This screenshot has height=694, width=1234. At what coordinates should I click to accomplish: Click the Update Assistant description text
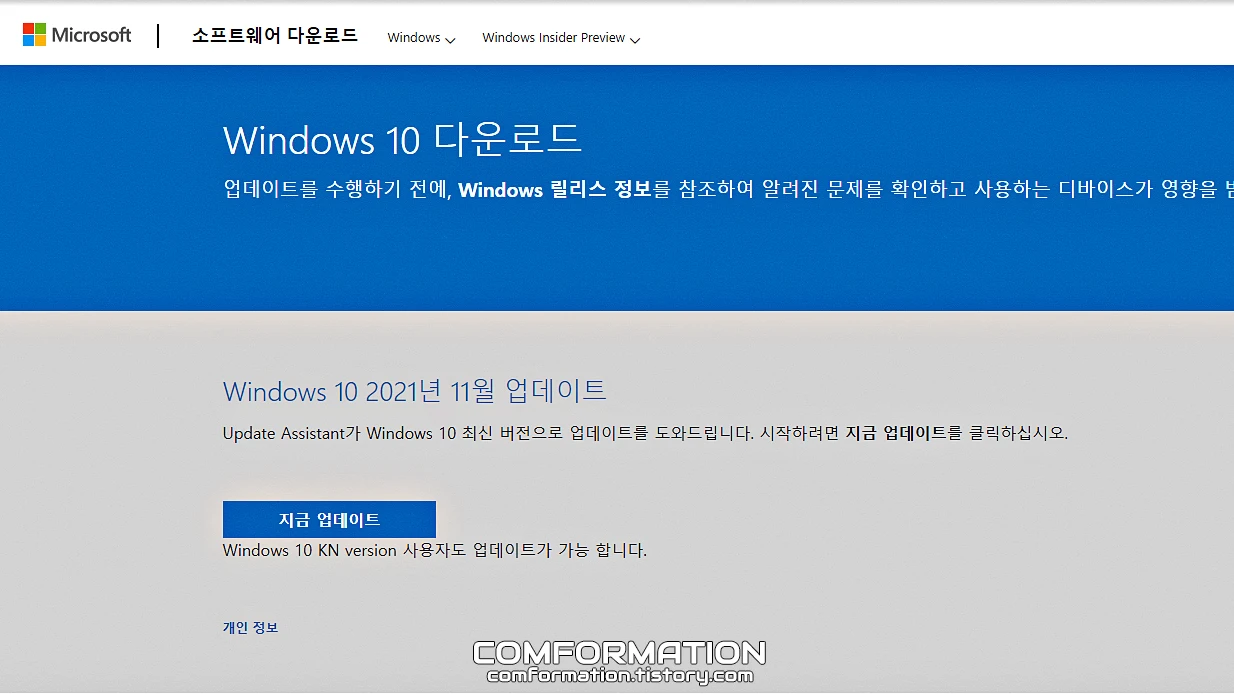645,434
